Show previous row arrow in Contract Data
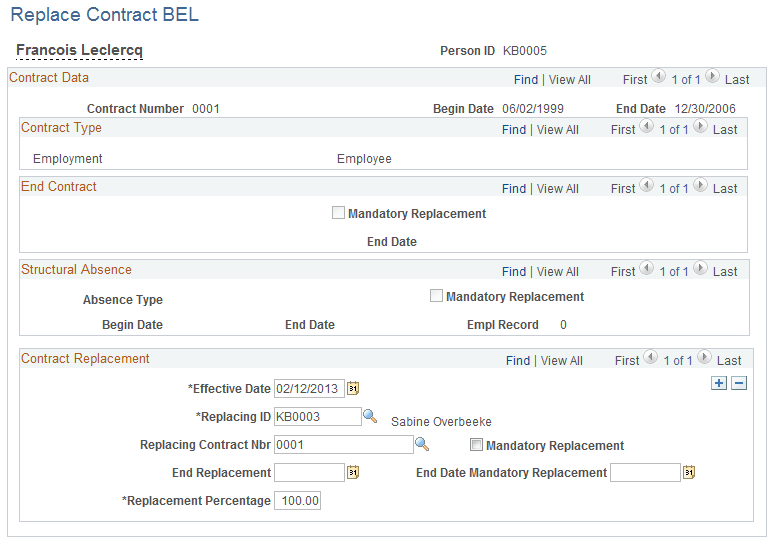 tap(658, 76)
